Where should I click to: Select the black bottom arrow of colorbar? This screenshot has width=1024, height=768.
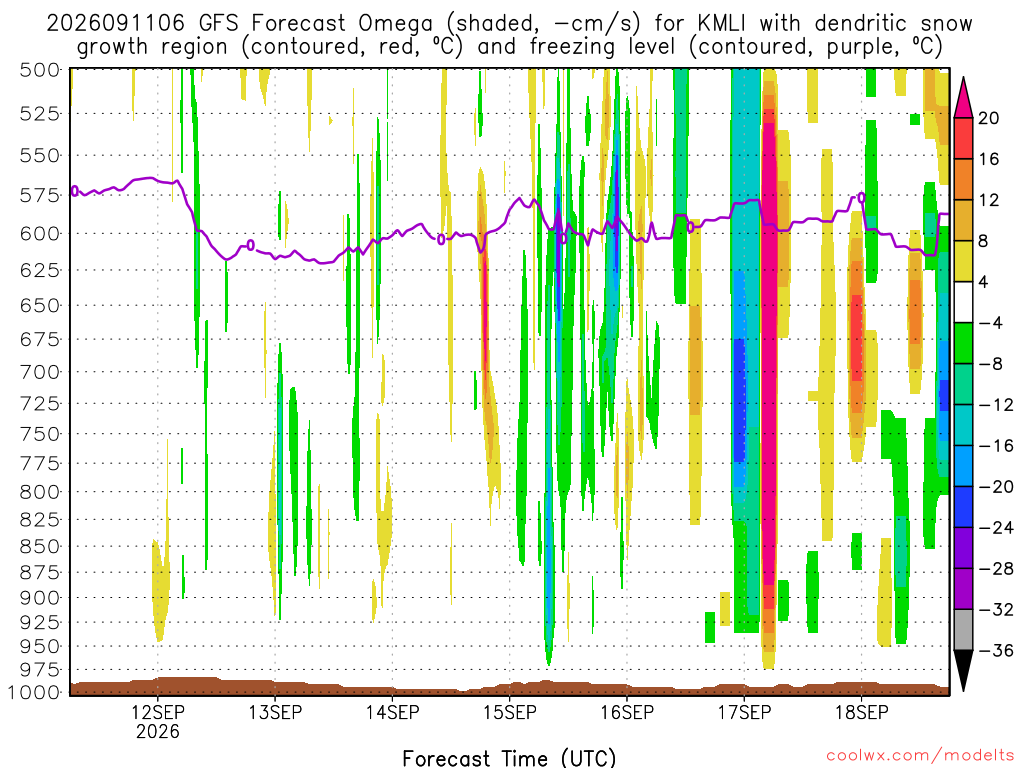[x=963, y=670]
